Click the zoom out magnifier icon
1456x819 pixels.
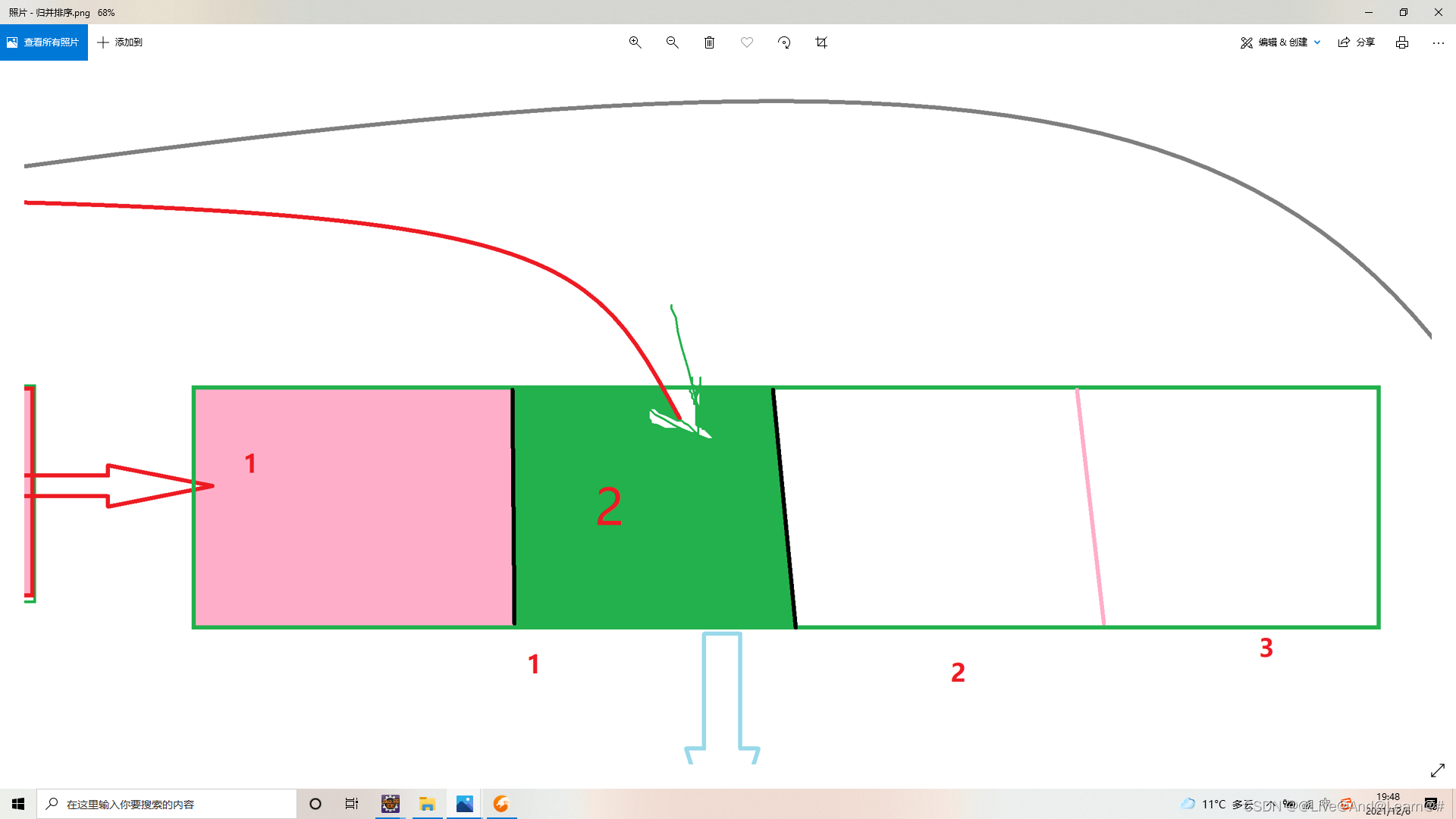672,42
